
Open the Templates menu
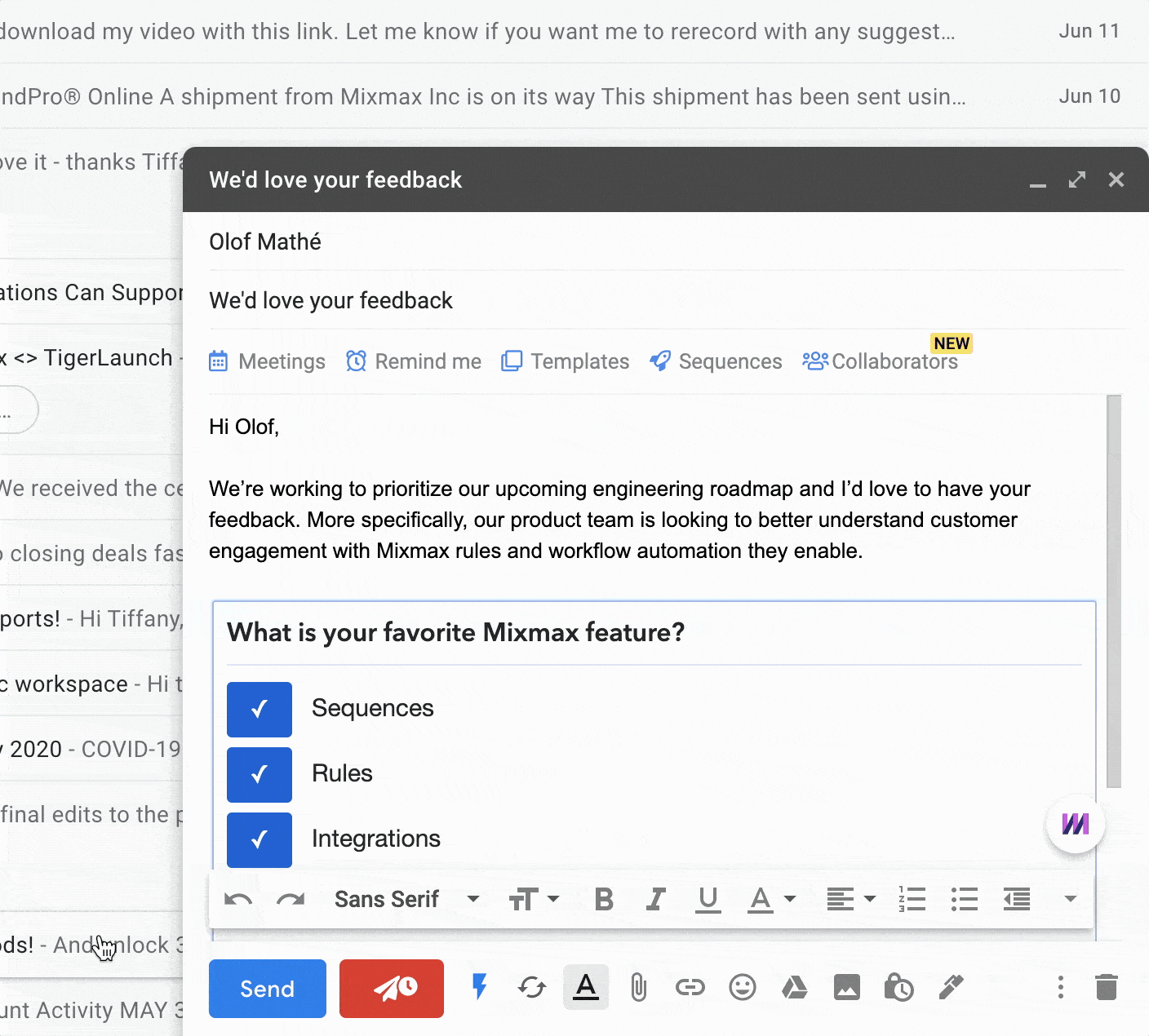pos(565,361)
